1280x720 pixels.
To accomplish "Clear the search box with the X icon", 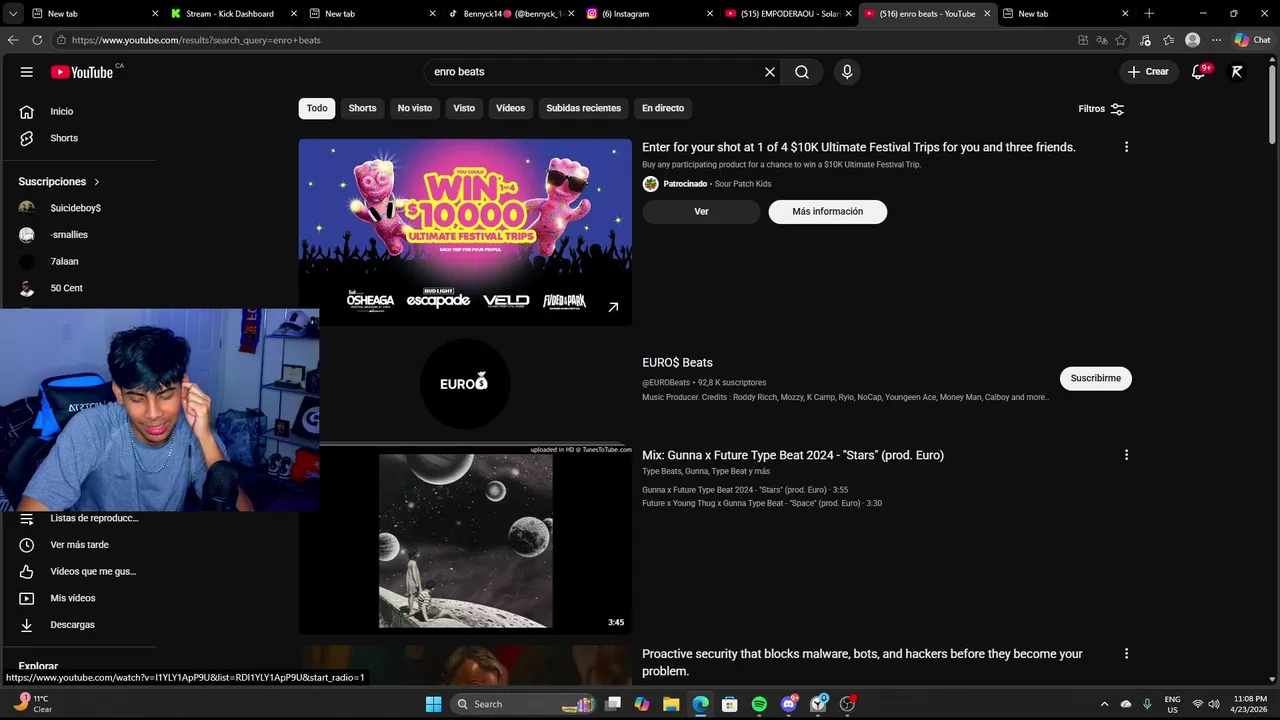I will (770, 72).
